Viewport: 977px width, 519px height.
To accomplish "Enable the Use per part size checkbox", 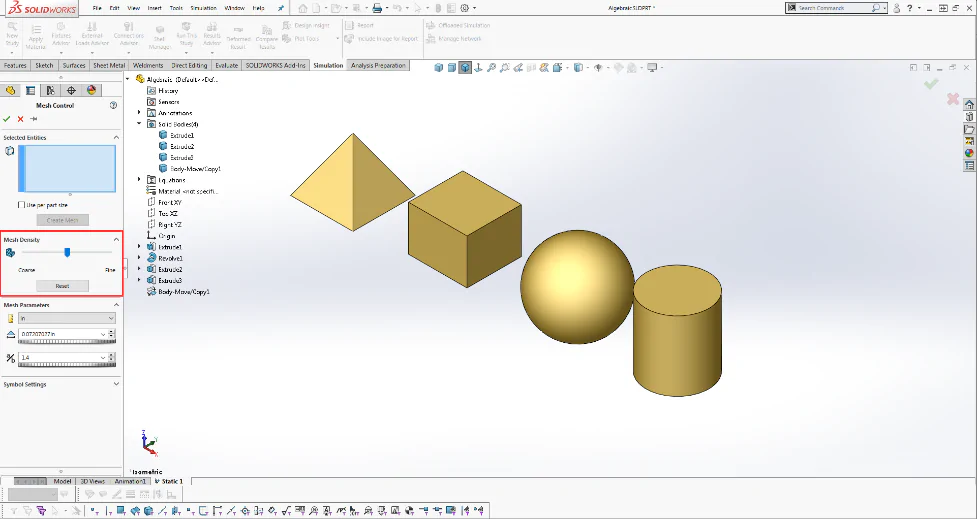I will (x=21, y=204).
